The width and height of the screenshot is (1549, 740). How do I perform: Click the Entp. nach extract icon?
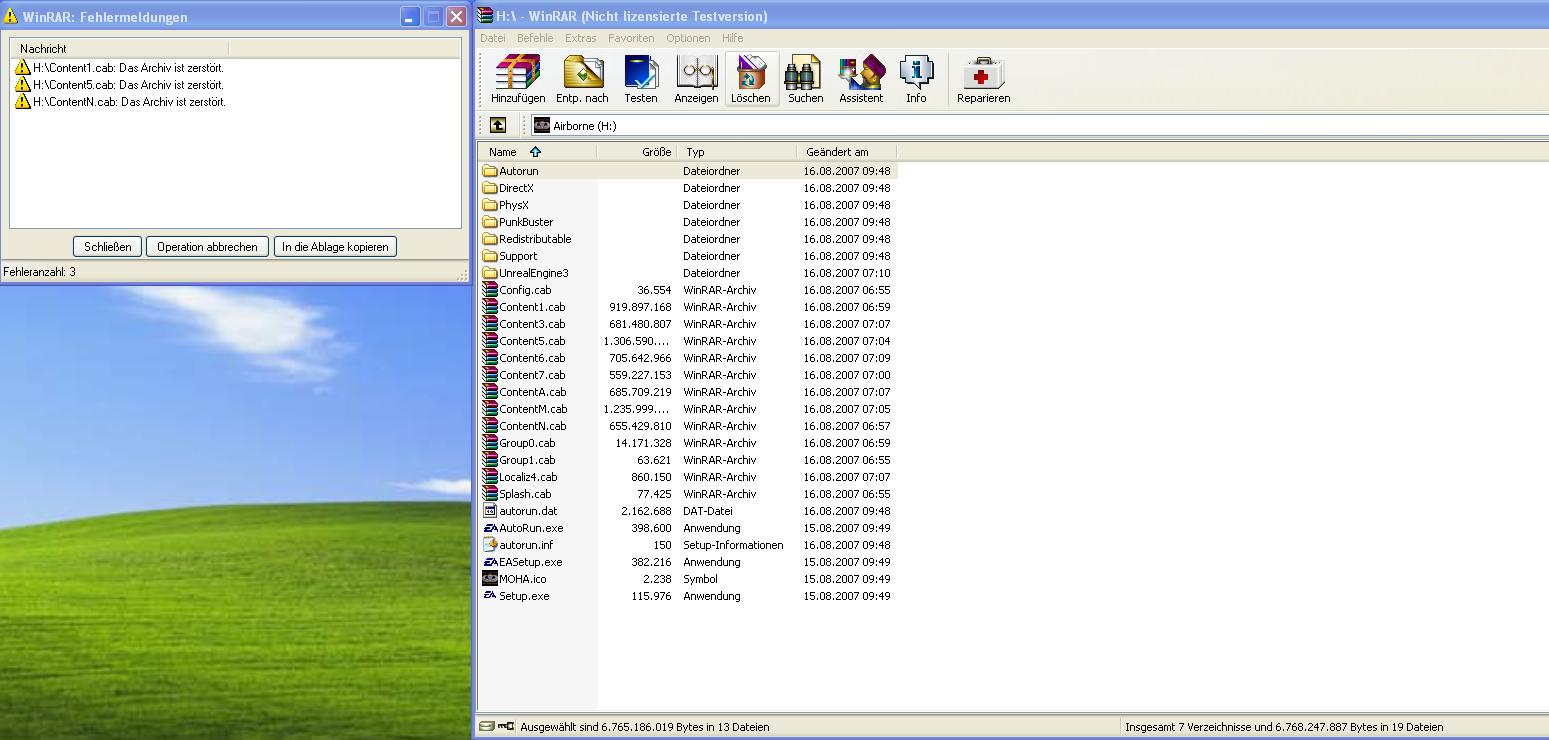click(x=582, y=79)
